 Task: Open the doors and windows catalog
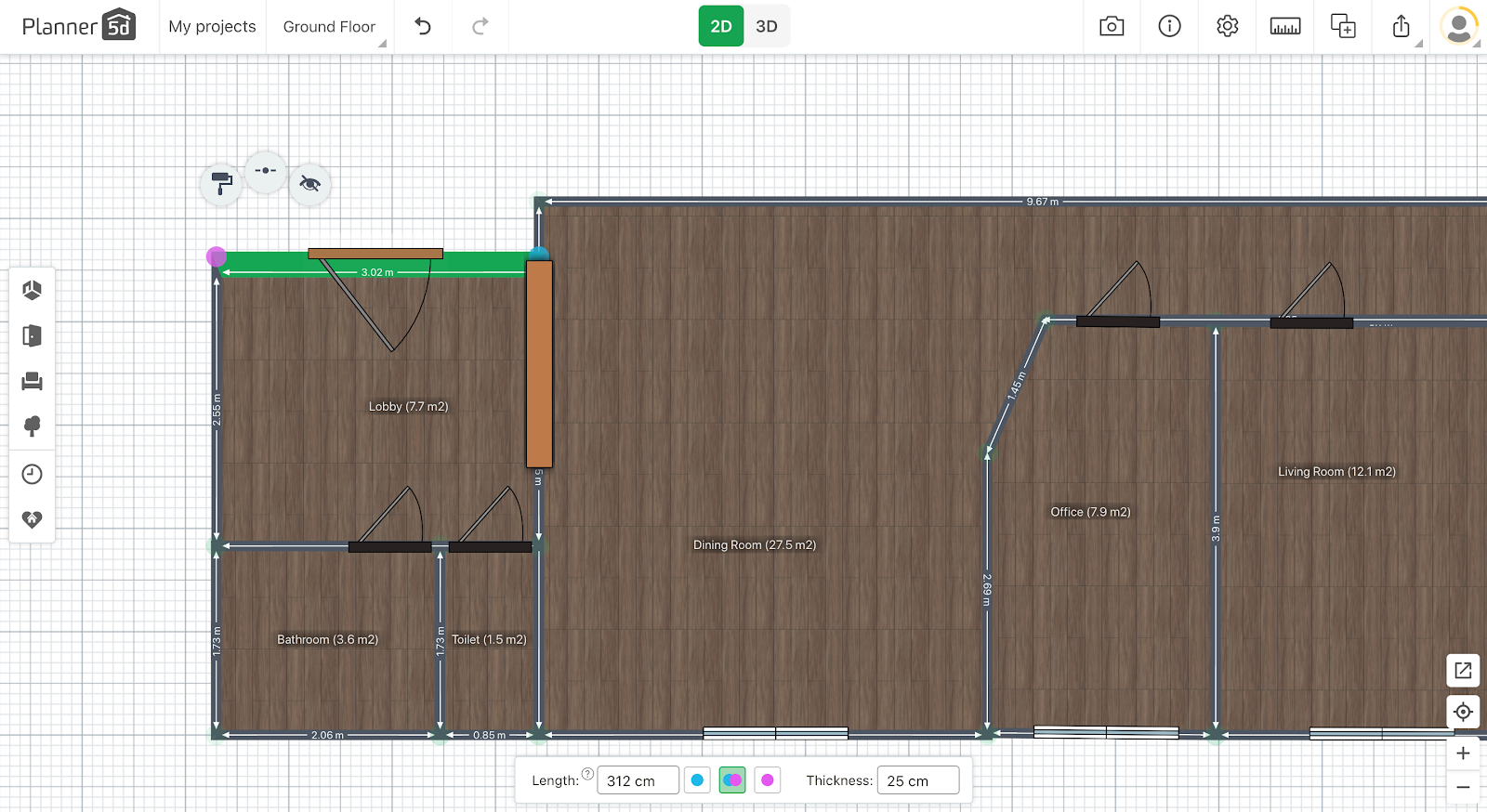point(32,335)
